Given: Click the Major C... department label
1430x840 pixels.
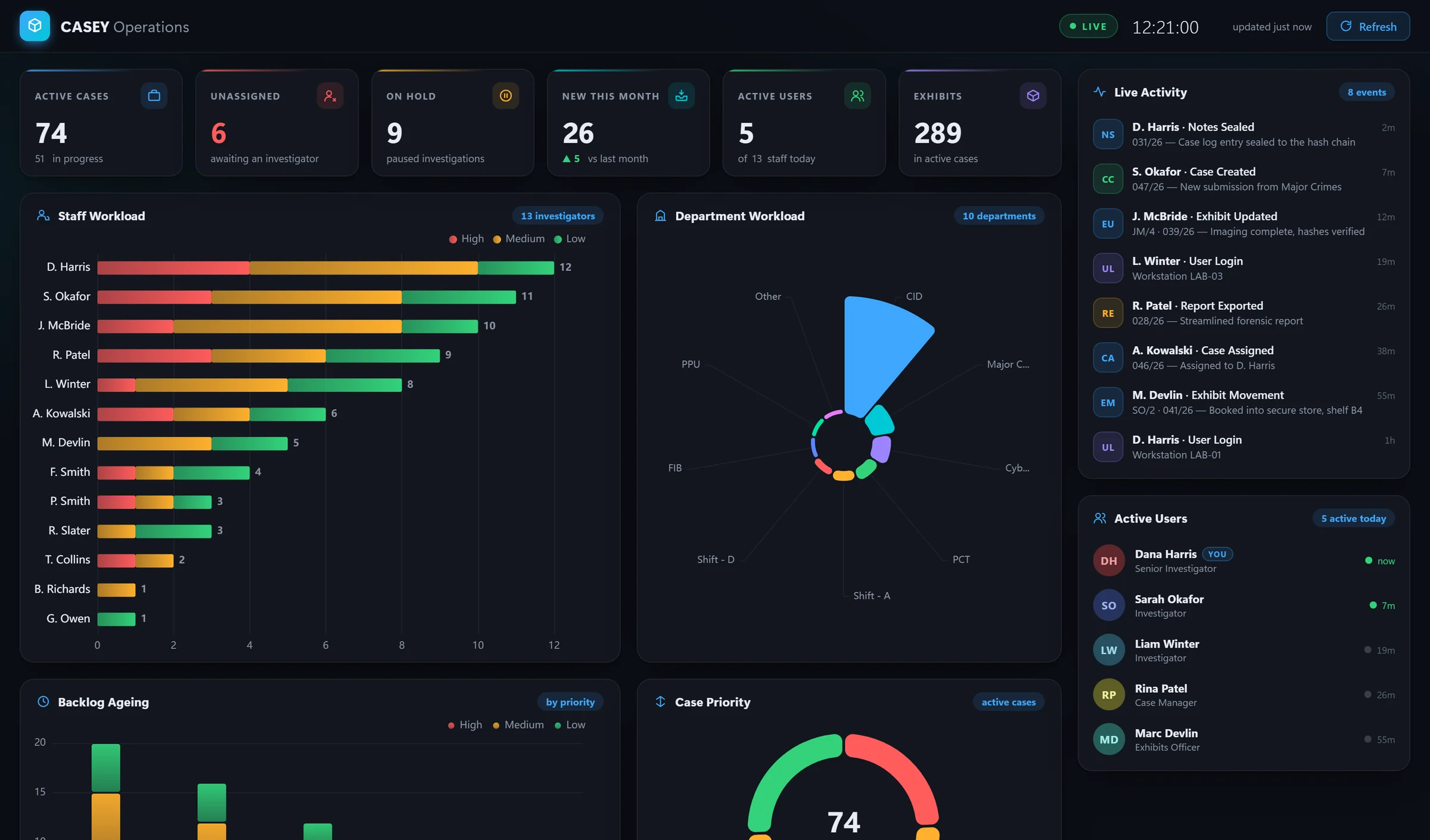Looking at the screenshot, I should coord(1008,364).
